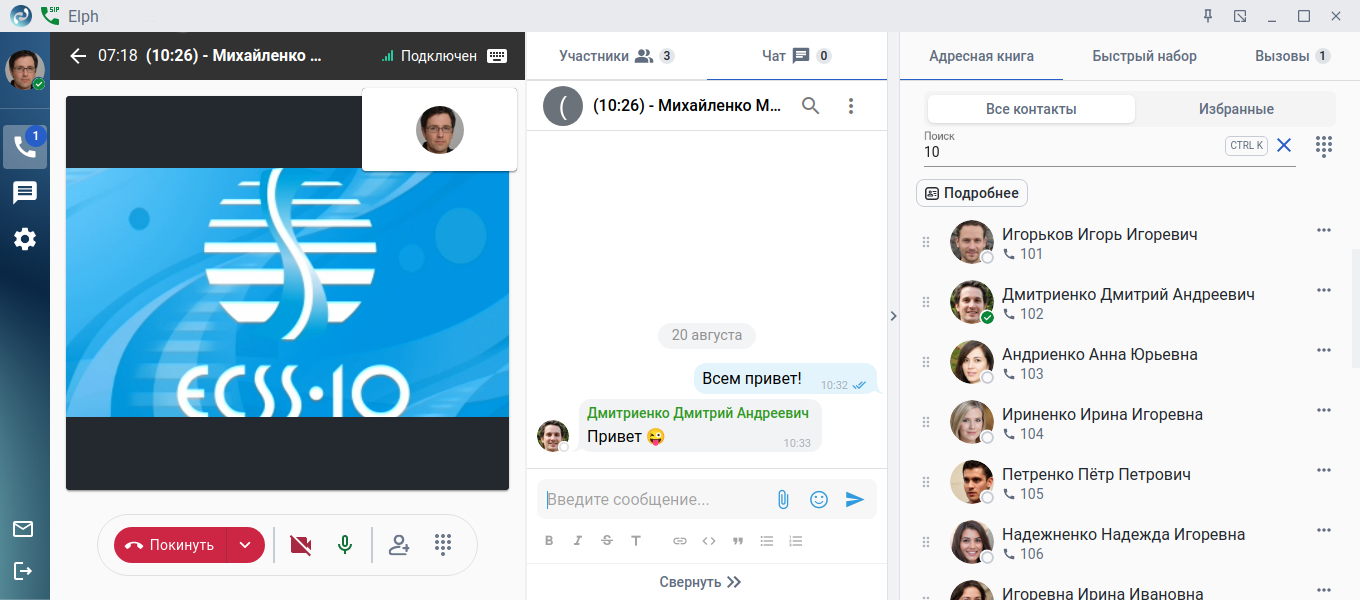This screenshot has height=600, width=1360.
Task: Leave the call with Покинуть button
Action: click(x=170, y=545)
